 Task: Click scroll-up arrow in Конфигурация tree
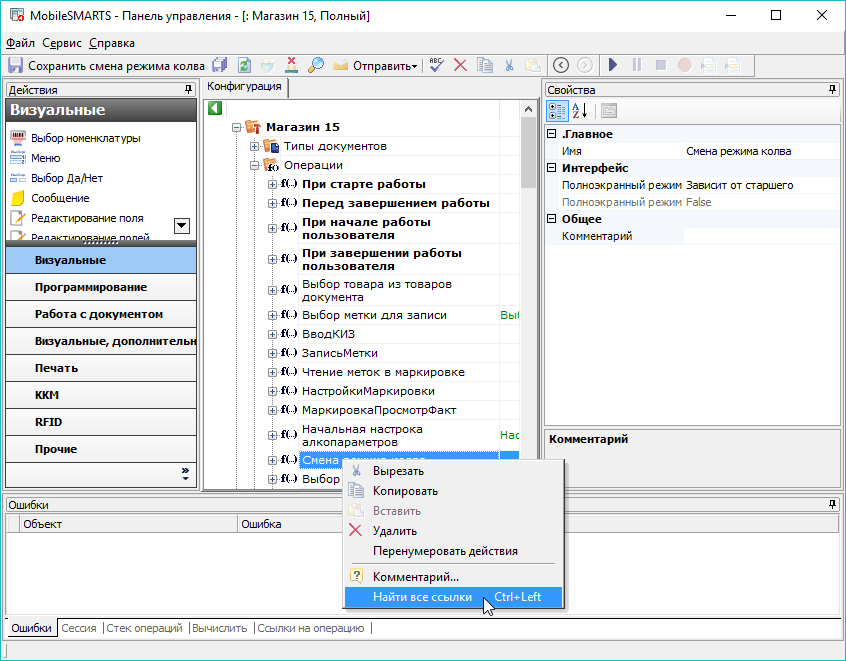point(528,110)
